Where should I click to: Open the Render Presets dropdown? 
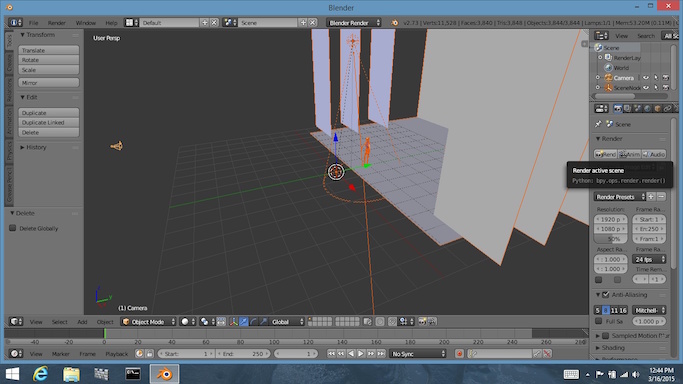click(x=619, y=197)
